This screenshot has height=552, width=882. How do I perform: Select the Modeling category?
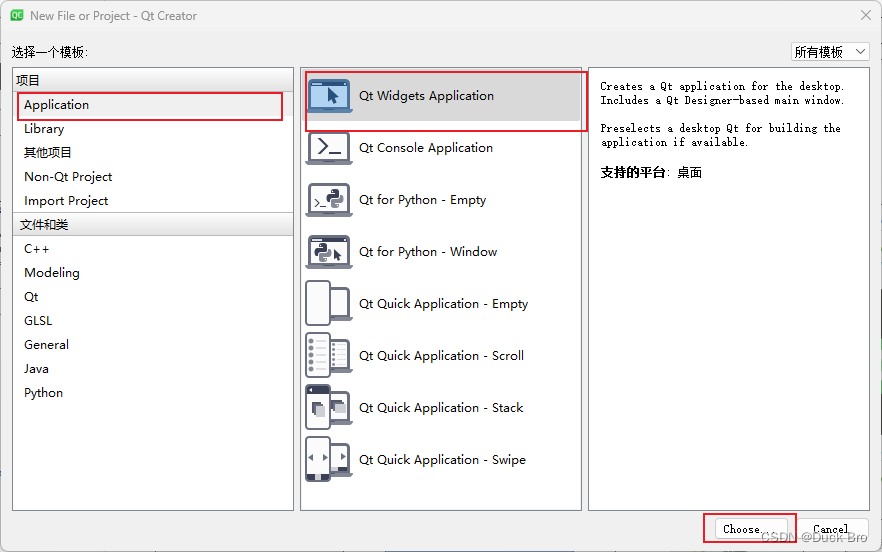tap(153, 273)
